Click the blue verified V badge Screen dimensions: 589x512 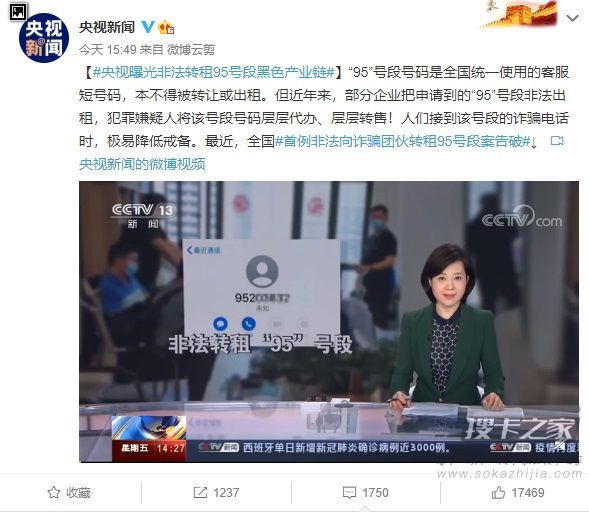coord(148,27)
